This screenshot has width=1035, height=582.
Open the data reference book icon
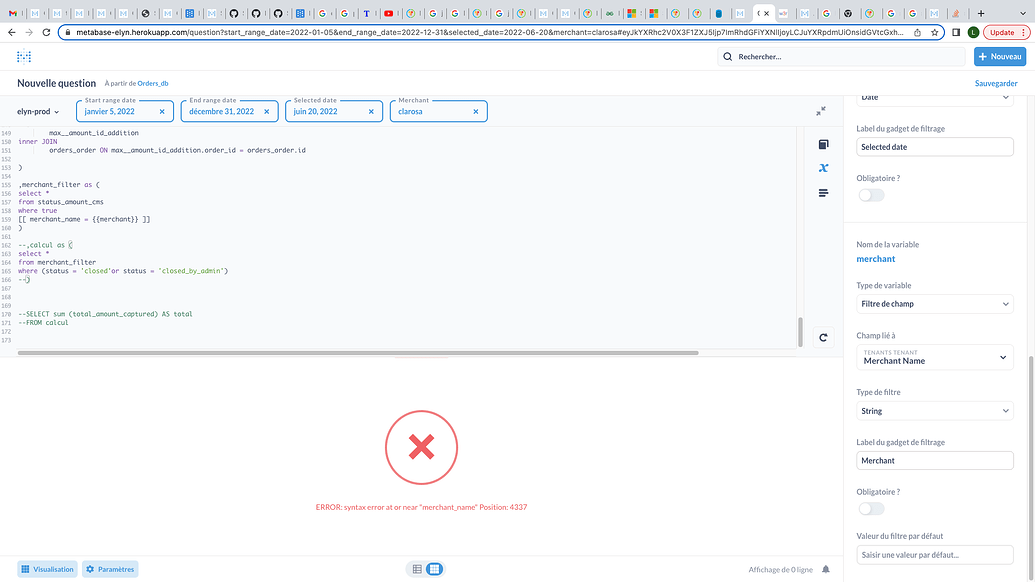click(823, 144)
